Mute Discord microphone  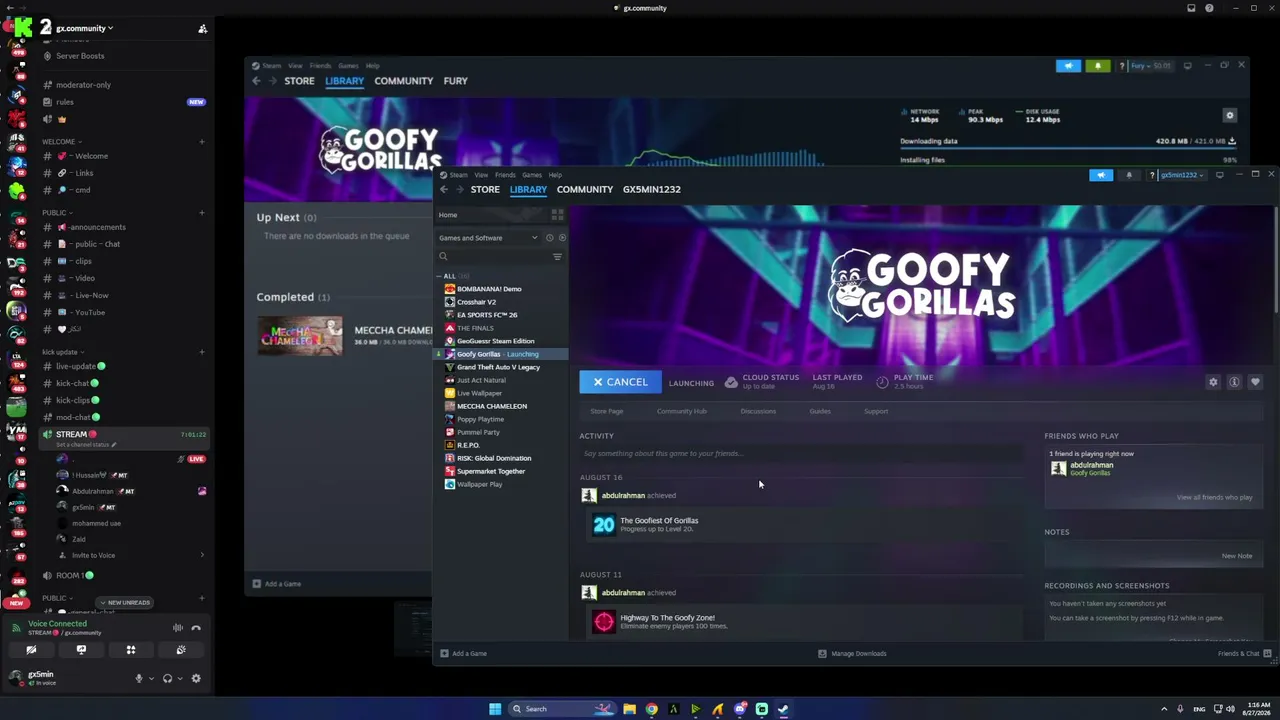(139, 678)
